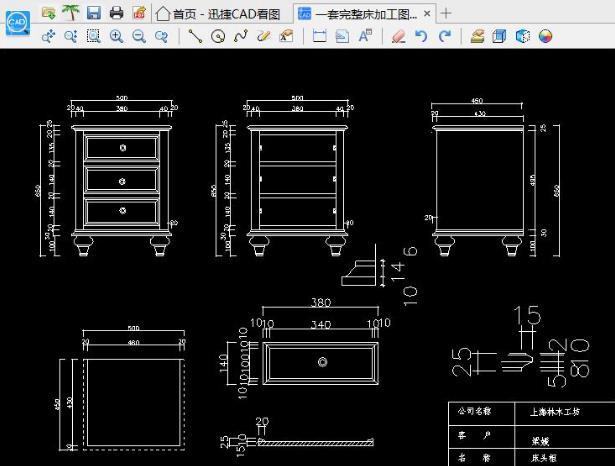Click the save floppy disk icon
The height and width of the screenshot is (466, 615).
(94, 13)
